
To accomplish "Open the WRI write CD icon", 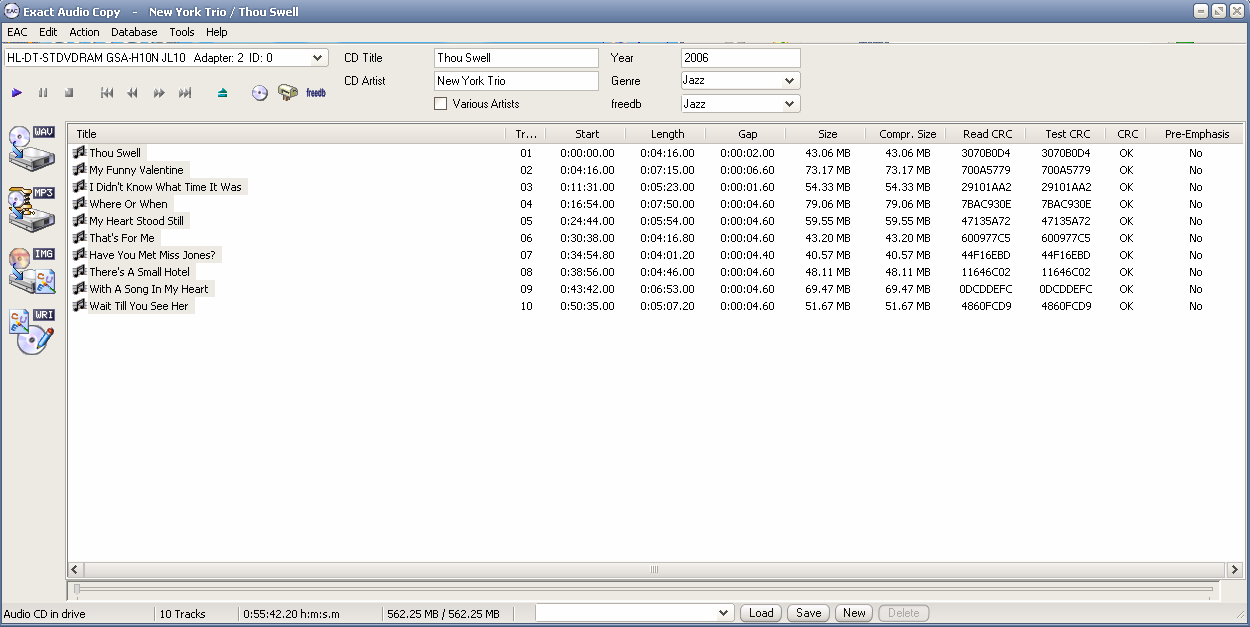I will tap(31, 331).
